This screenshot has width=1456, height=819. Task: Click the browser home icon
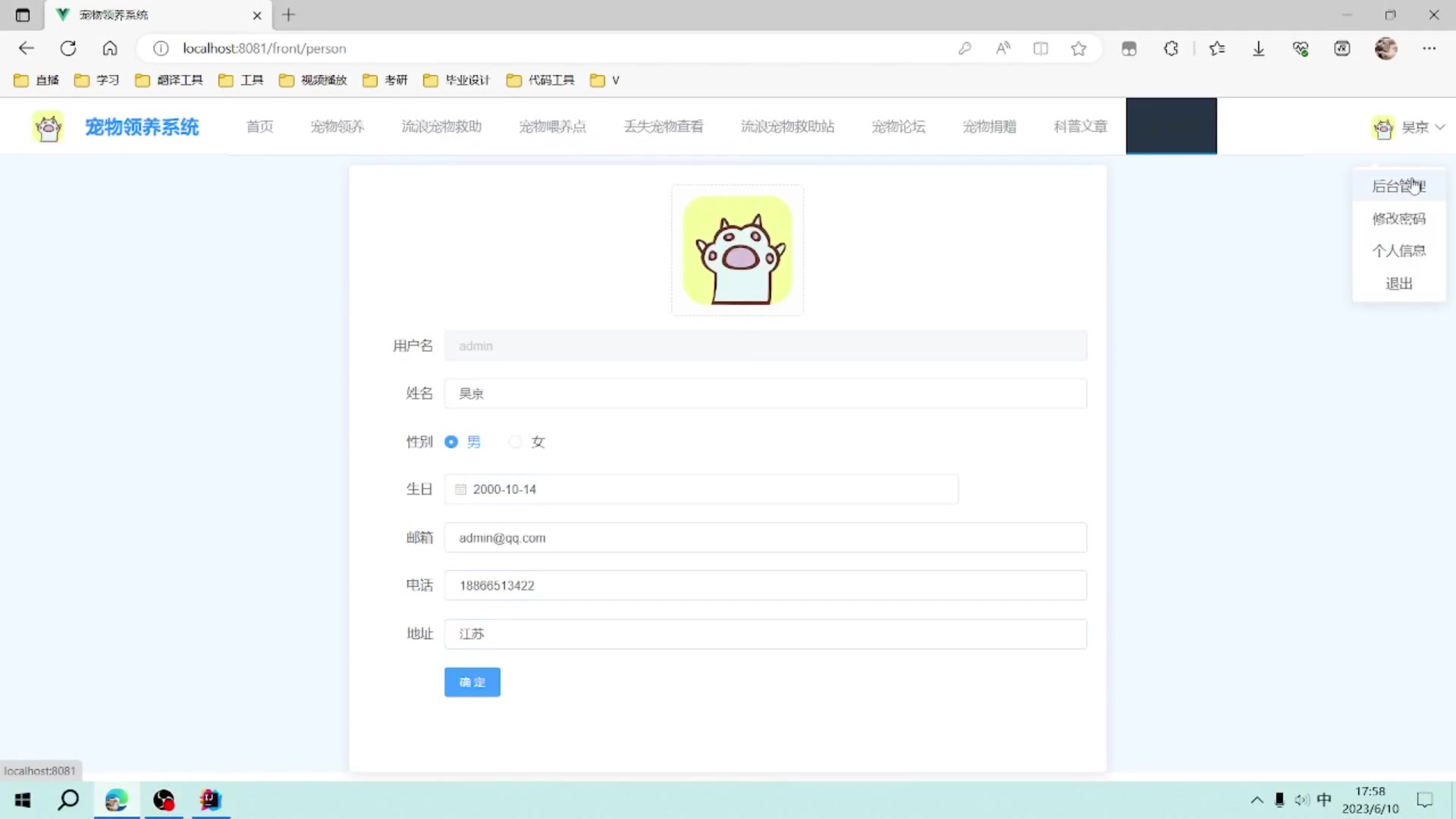coord(110,49)
